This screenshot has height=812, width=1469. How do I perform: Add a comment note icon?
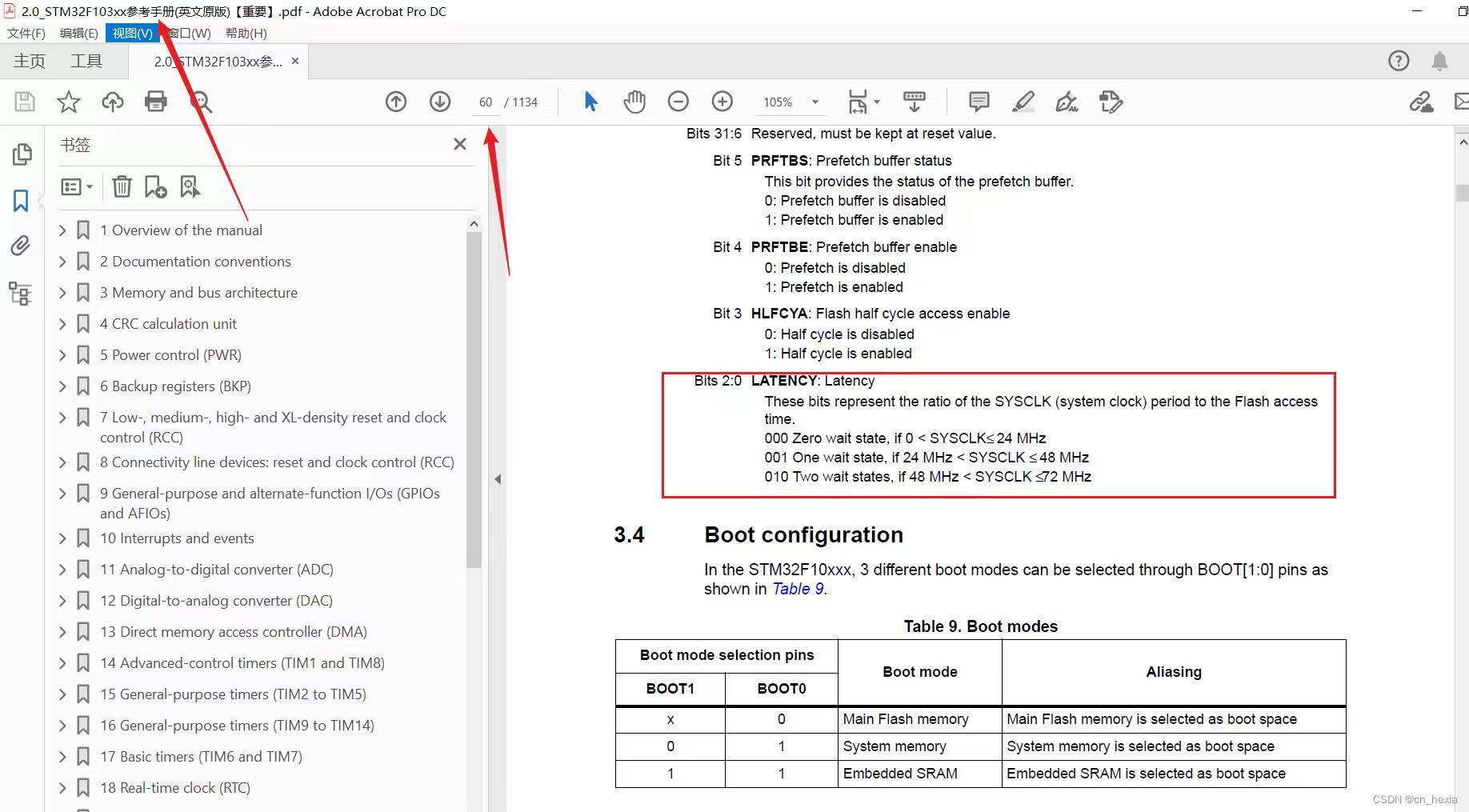click(x=979, y=102)
